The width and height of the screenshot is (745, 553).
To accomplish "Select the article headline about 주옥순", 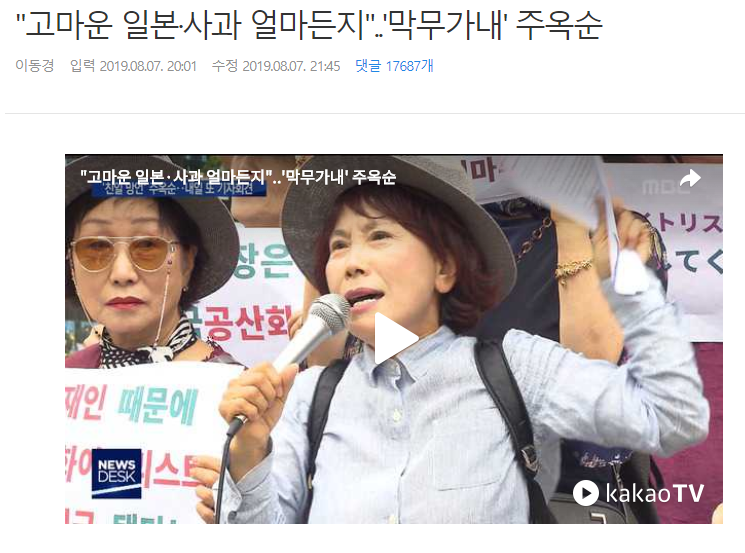I will point(309,25).
